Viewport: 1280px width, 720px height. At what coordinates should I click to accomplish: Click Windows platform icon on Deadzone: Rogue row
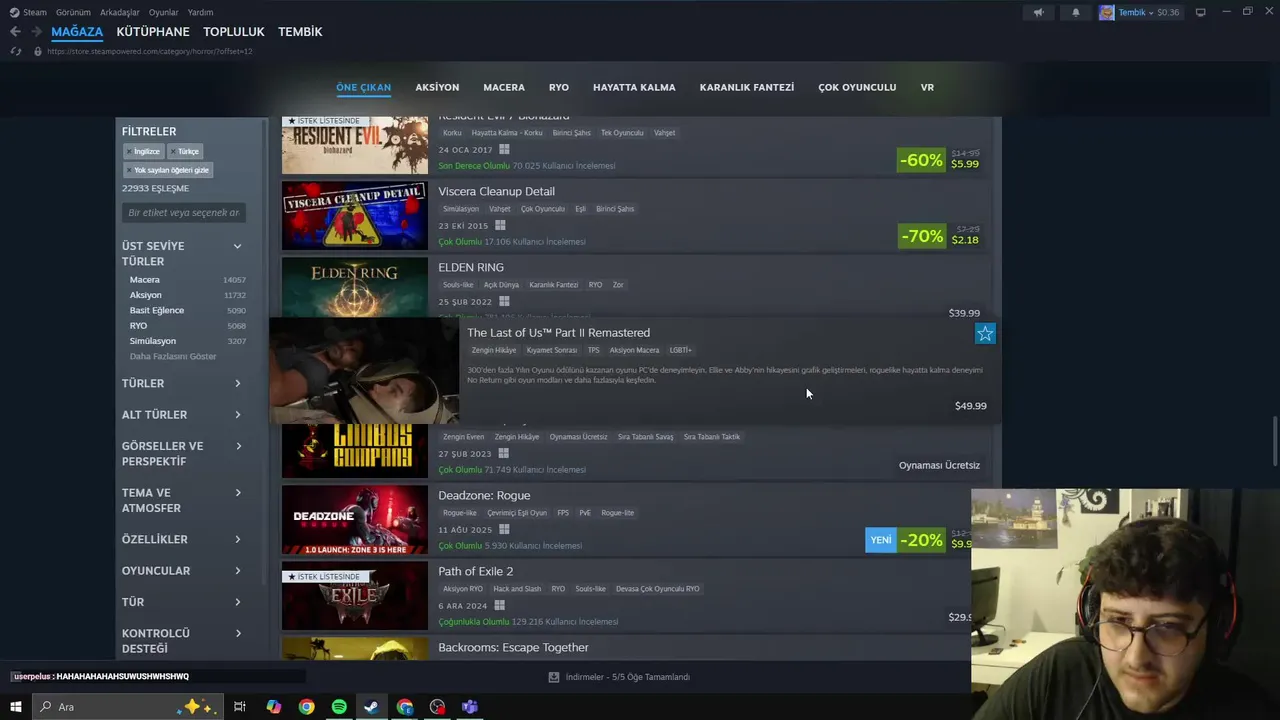(504, 529)
